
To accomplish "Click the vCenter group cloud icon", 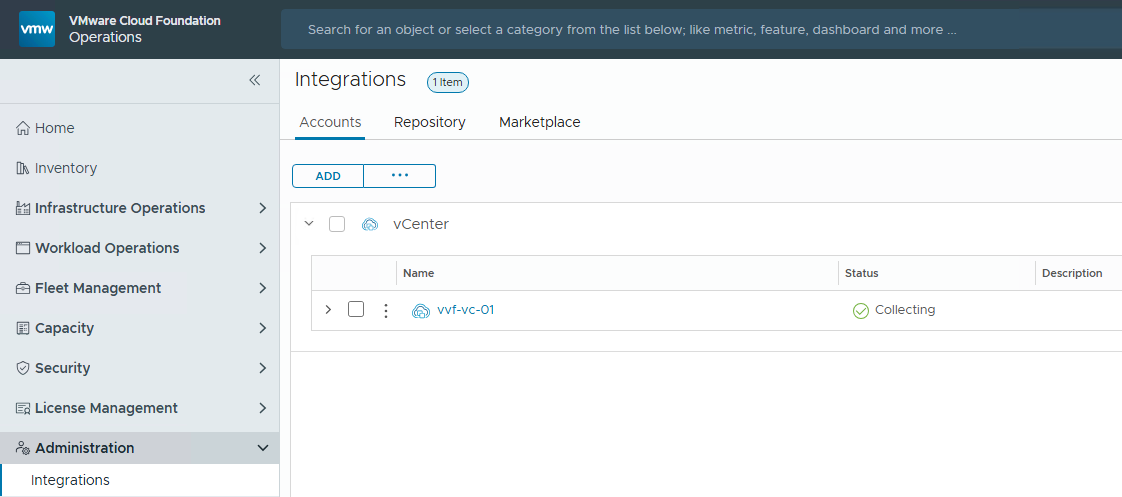I will tap(370, 224).
